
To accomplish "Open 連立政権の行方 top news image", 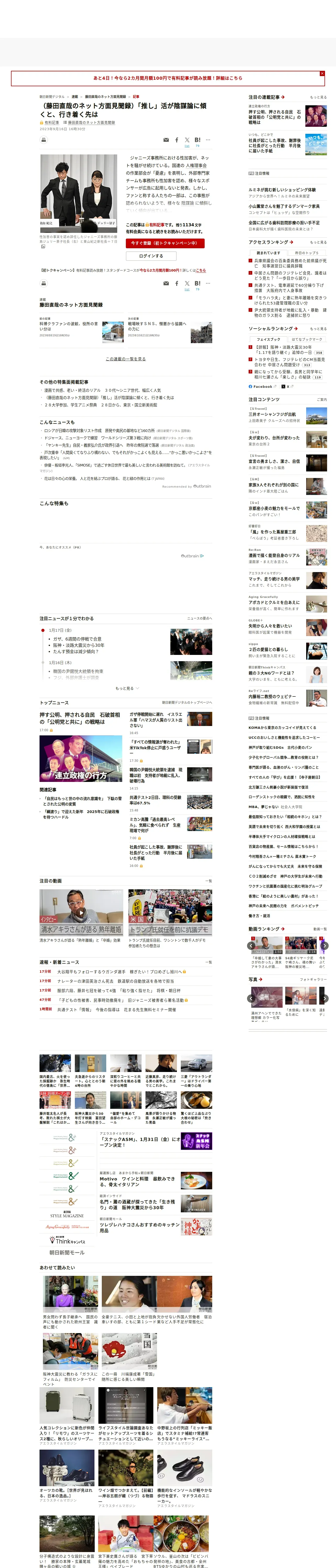I will click(81, 758).
